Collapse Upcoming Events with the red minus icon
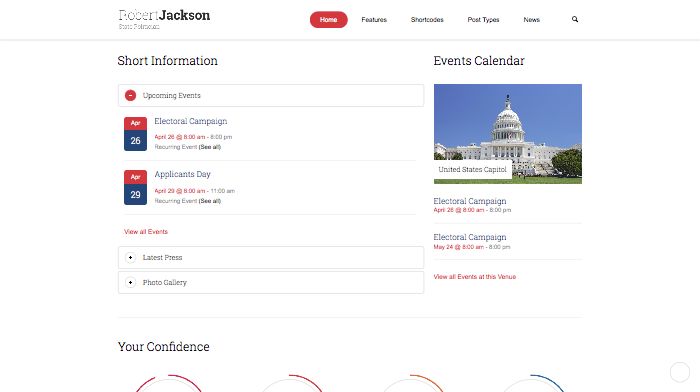700x392 pixels. [130, 95]
